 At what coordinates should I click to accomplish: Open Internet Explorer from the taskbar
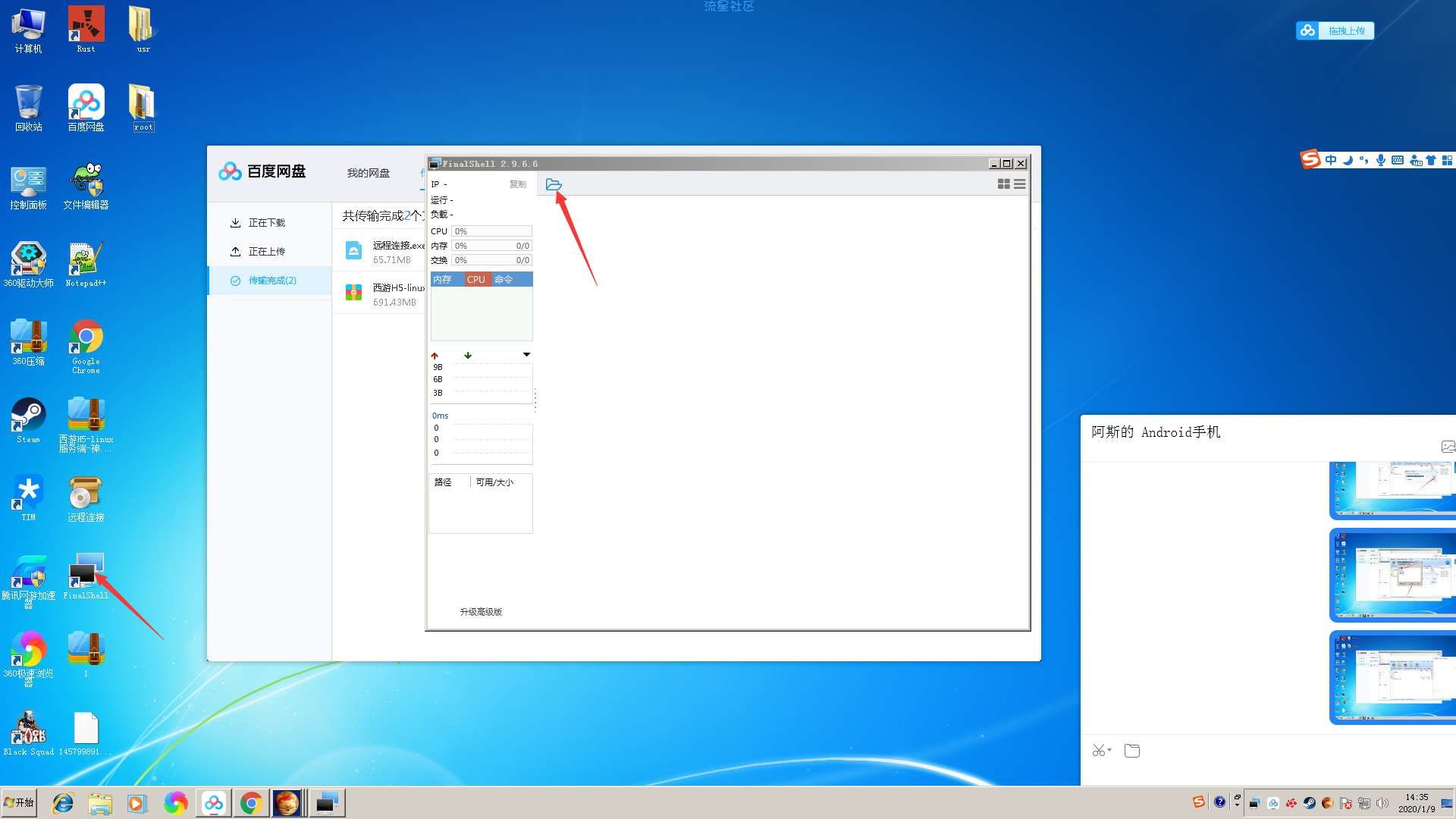(62, 802)
